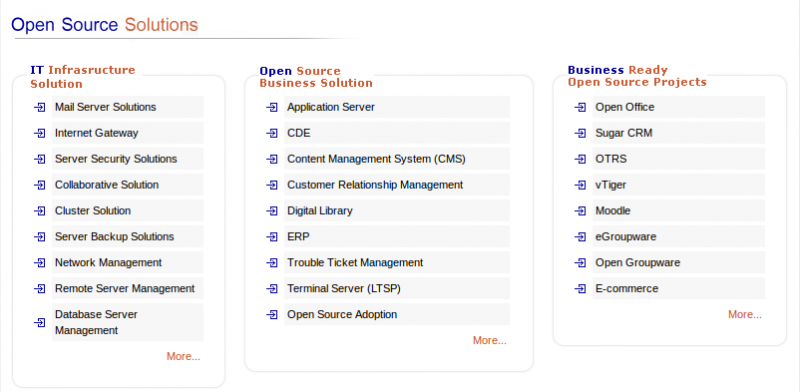Click the Open Source Business Solution heading
The width and height of the screenshot is (800, 392).
(316, 77)
